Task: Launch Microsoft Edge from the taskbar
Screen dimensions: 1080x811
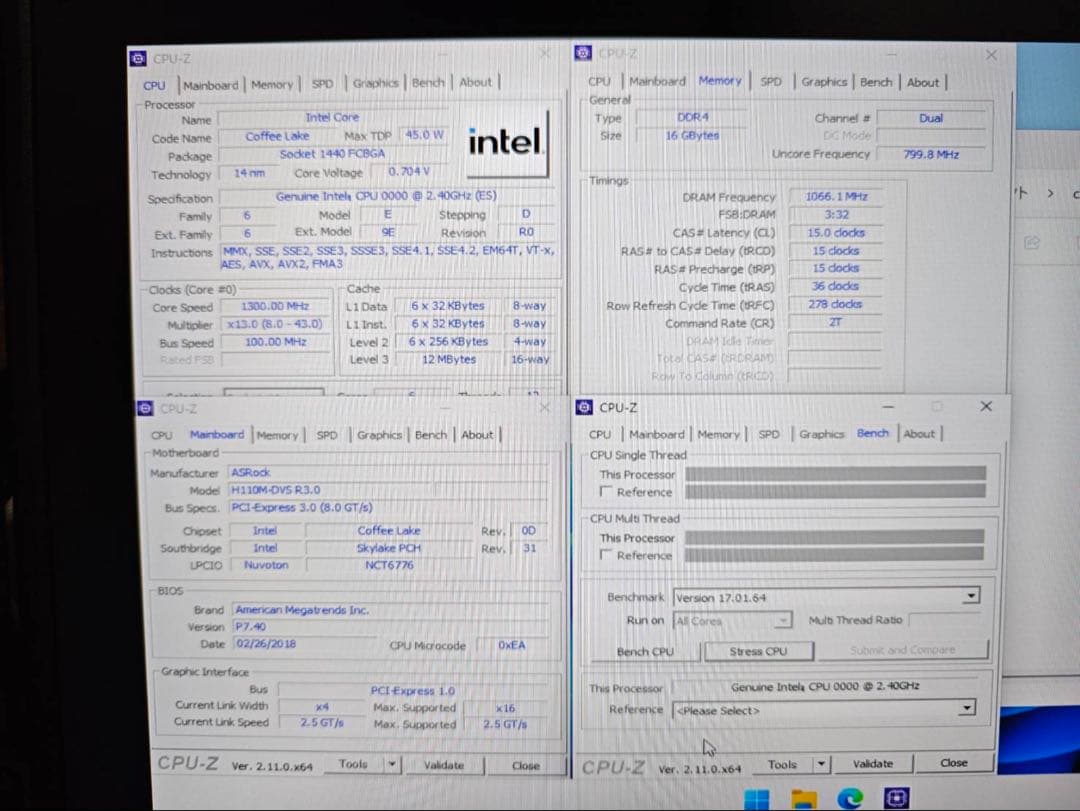Action: pyautogui.click(x=850, y=797)
